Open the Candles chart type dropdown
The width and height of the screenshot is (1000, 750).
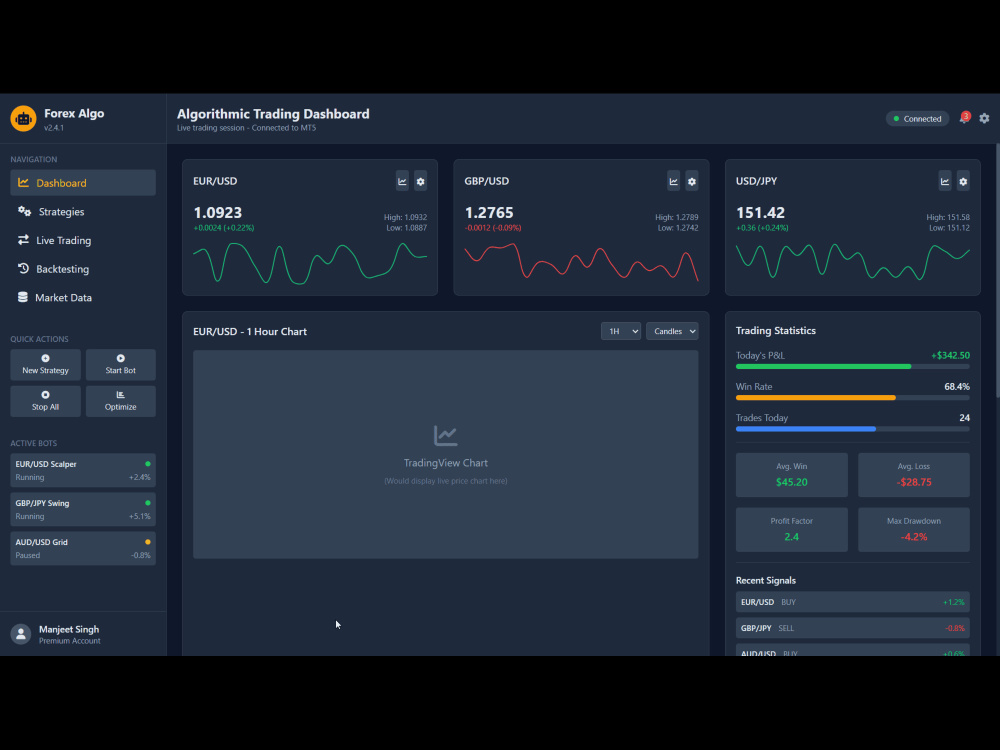coord(672,331)
